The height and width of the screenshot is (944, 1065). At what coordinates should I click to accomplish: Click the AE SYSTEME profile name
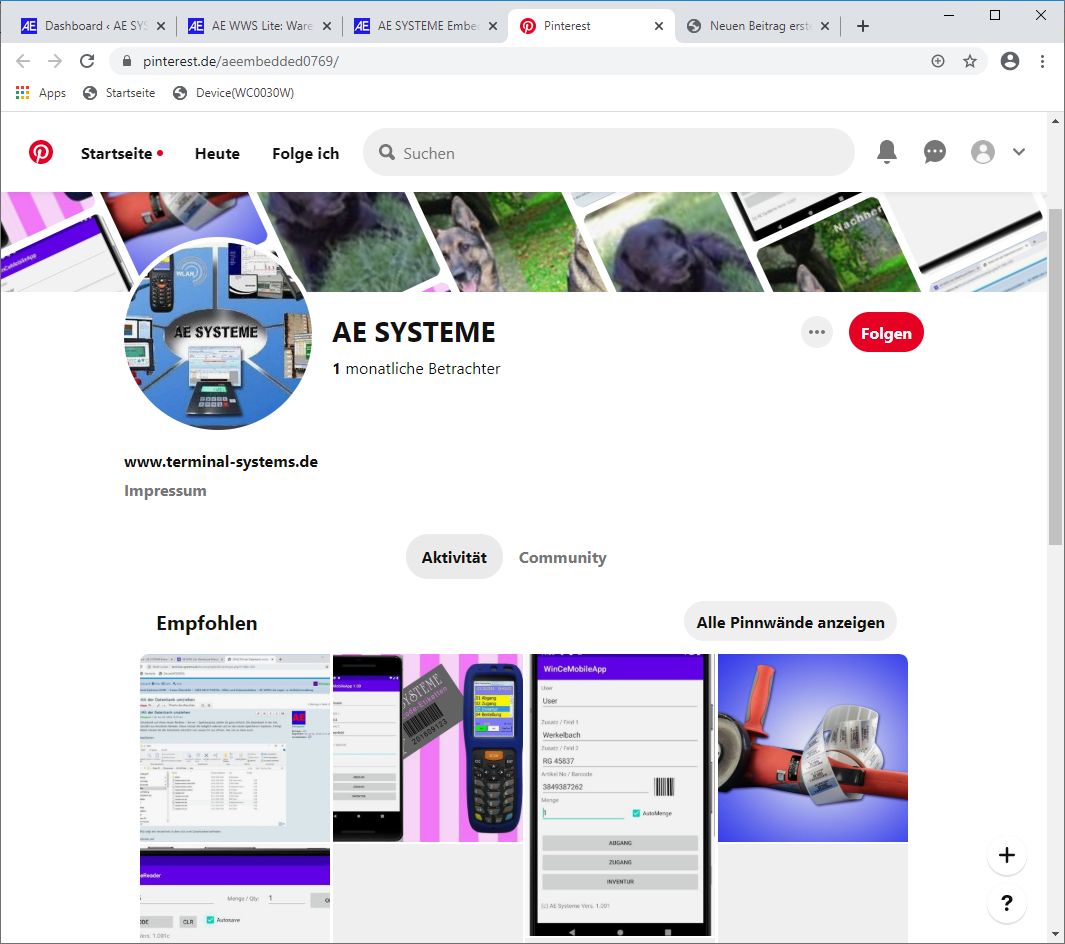[414, 333]
